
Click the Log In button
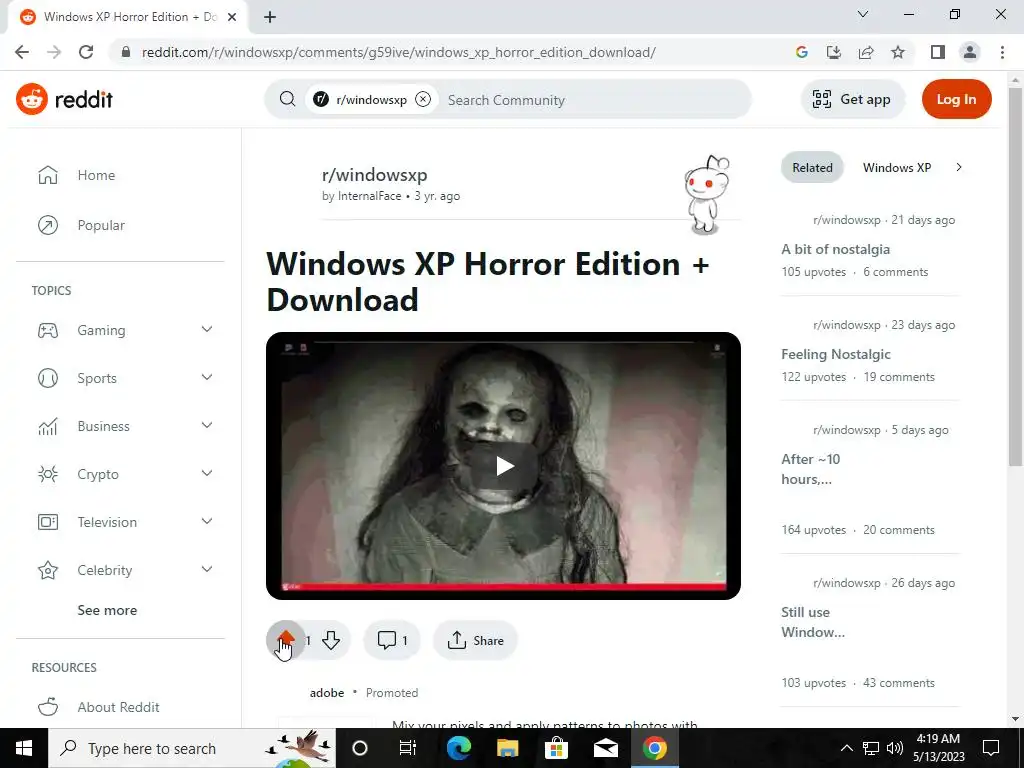[x=956, y=99]
